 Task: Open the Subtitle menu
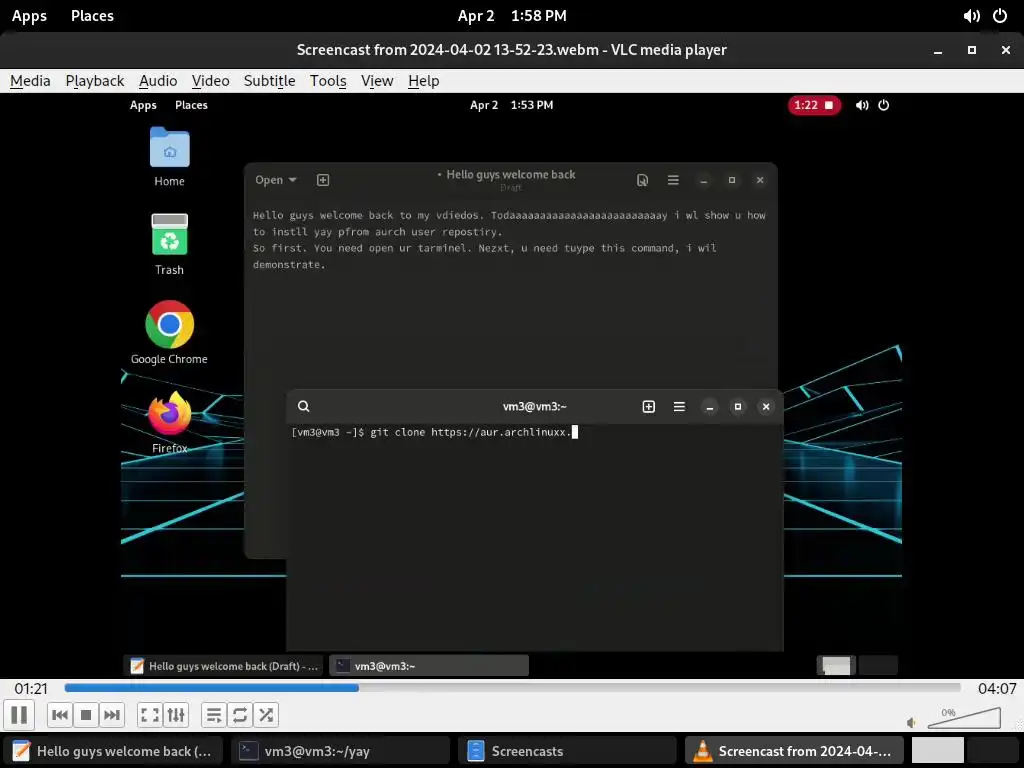269,81
